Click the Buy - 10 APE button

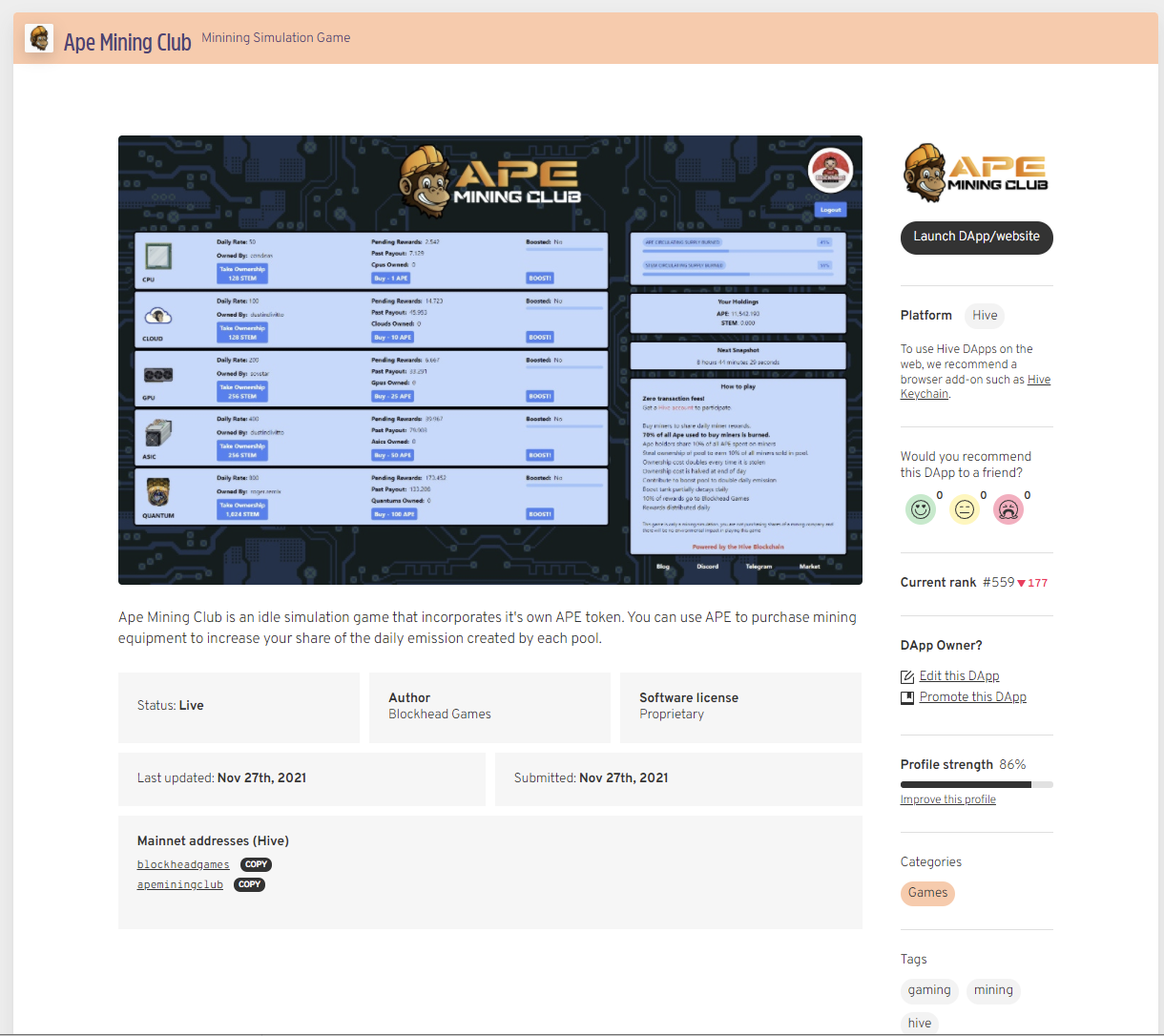pyautogui.click(x=393, y=338)
